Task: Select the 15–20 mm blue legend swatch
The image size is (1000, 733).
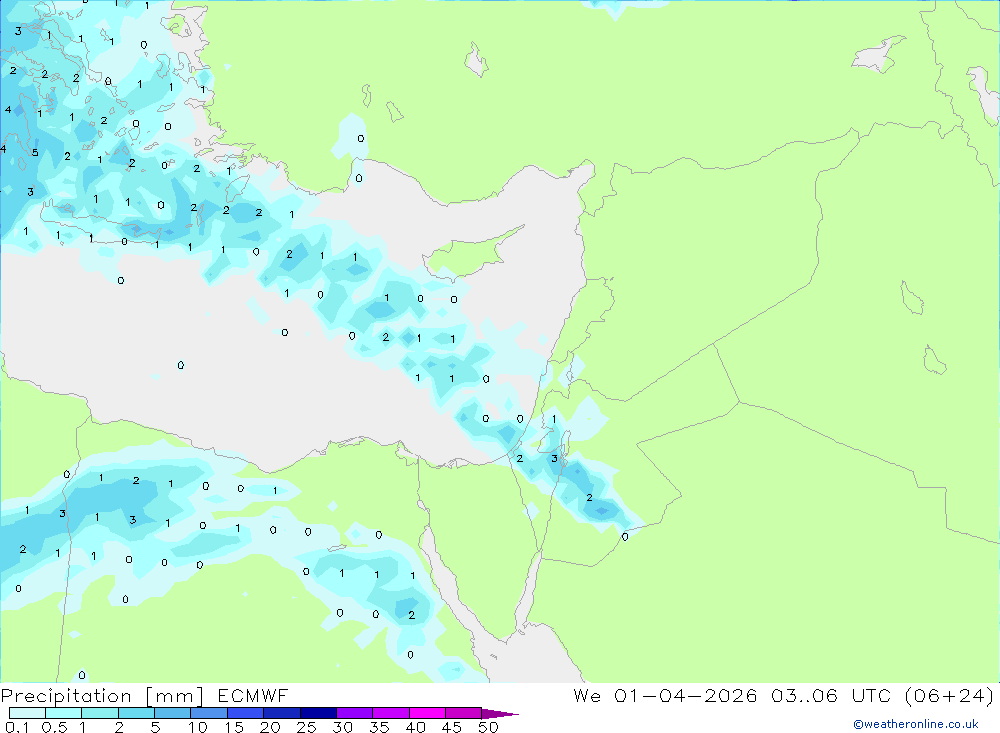Action: 245,713
